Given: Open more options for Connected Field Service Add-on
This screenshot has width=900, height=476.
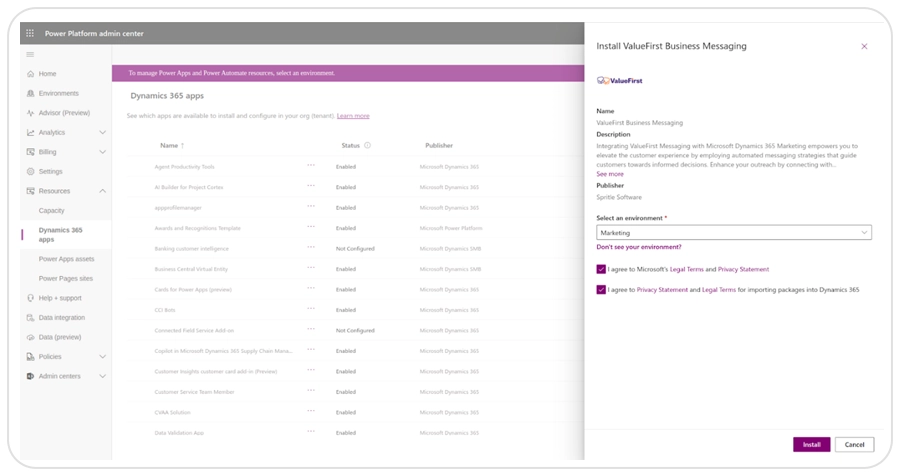Looking at the screenshot, I should (311, 329).
